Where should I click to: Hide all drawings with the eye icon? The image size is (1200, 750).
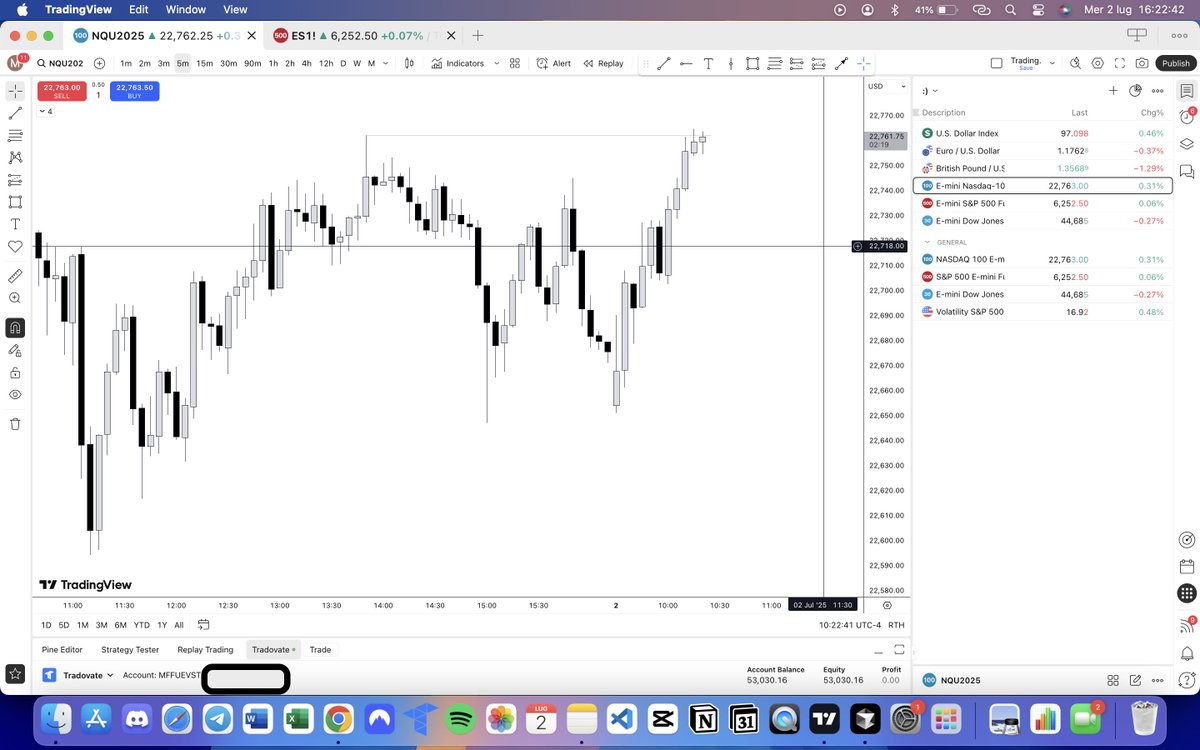15,394
